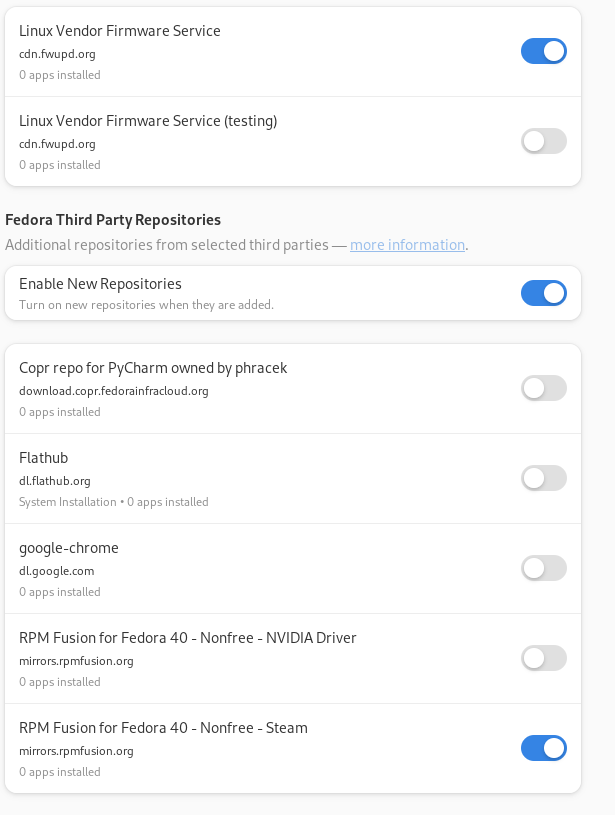This screenshot has height=815, width=615.
Task: Open the RPM Fusion Nonfree - NVIDIA Driver title
Action: (187, 638)
